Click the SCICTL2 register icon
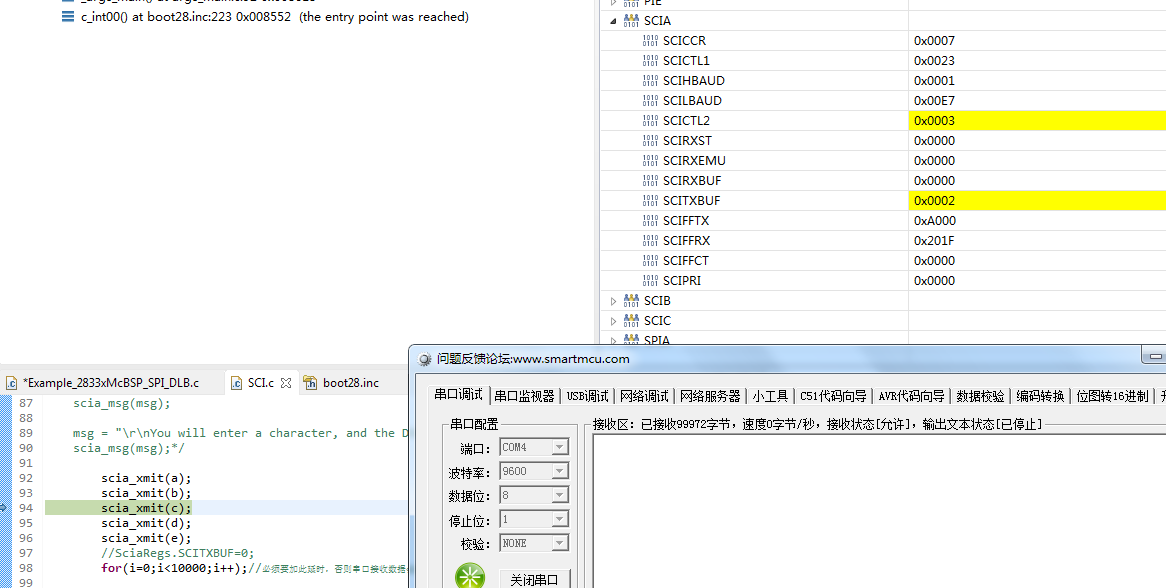Viewport: 1166px width, 588px height. coord(650,121)
